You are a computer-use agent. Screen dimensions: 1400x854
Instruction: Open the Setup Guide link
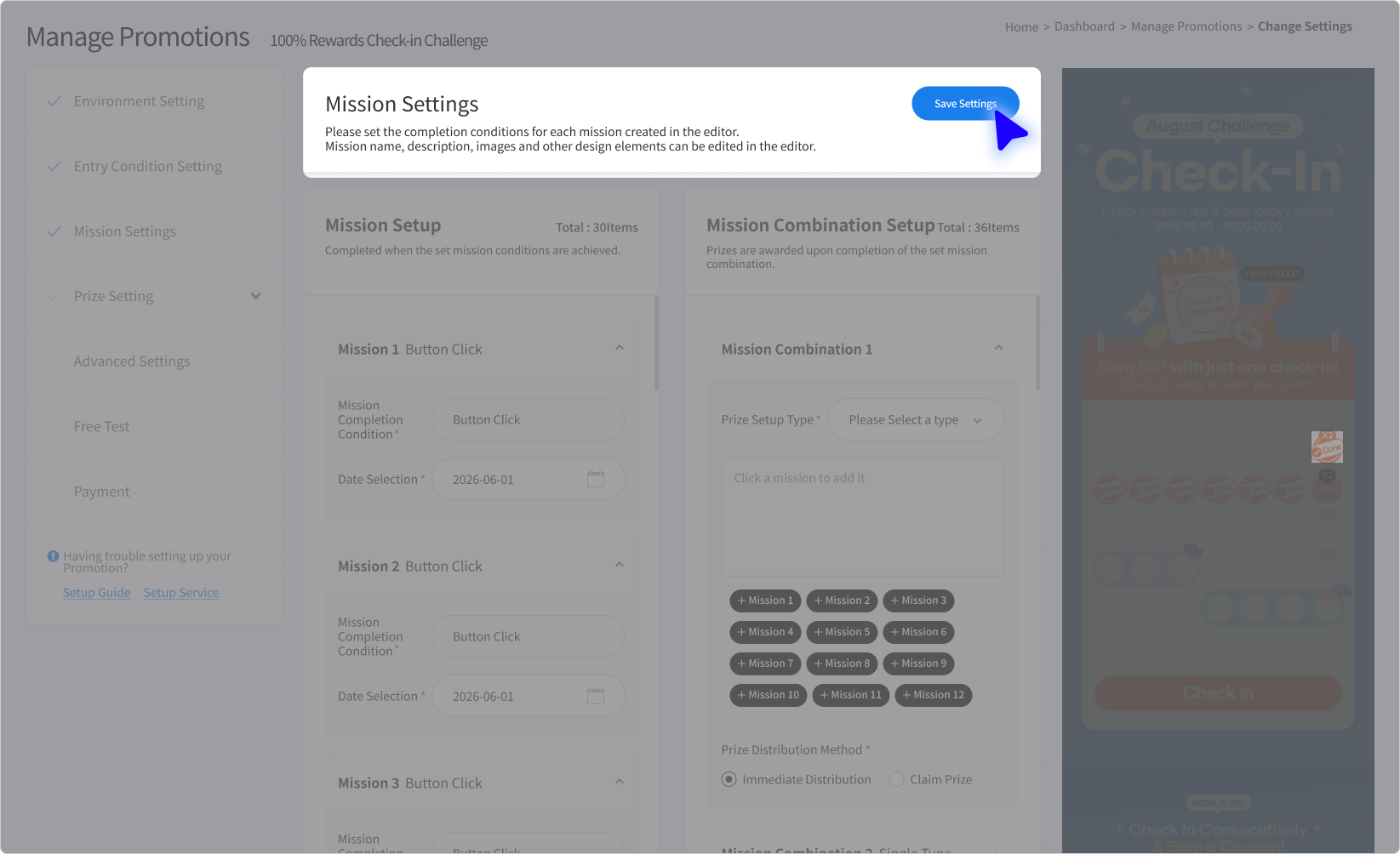click(97, 593)
